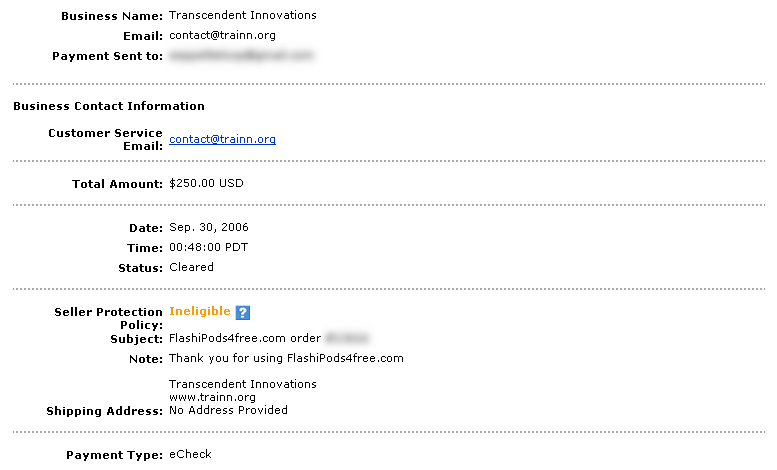
Task: Click the Cleared status value
Action: 191,267
